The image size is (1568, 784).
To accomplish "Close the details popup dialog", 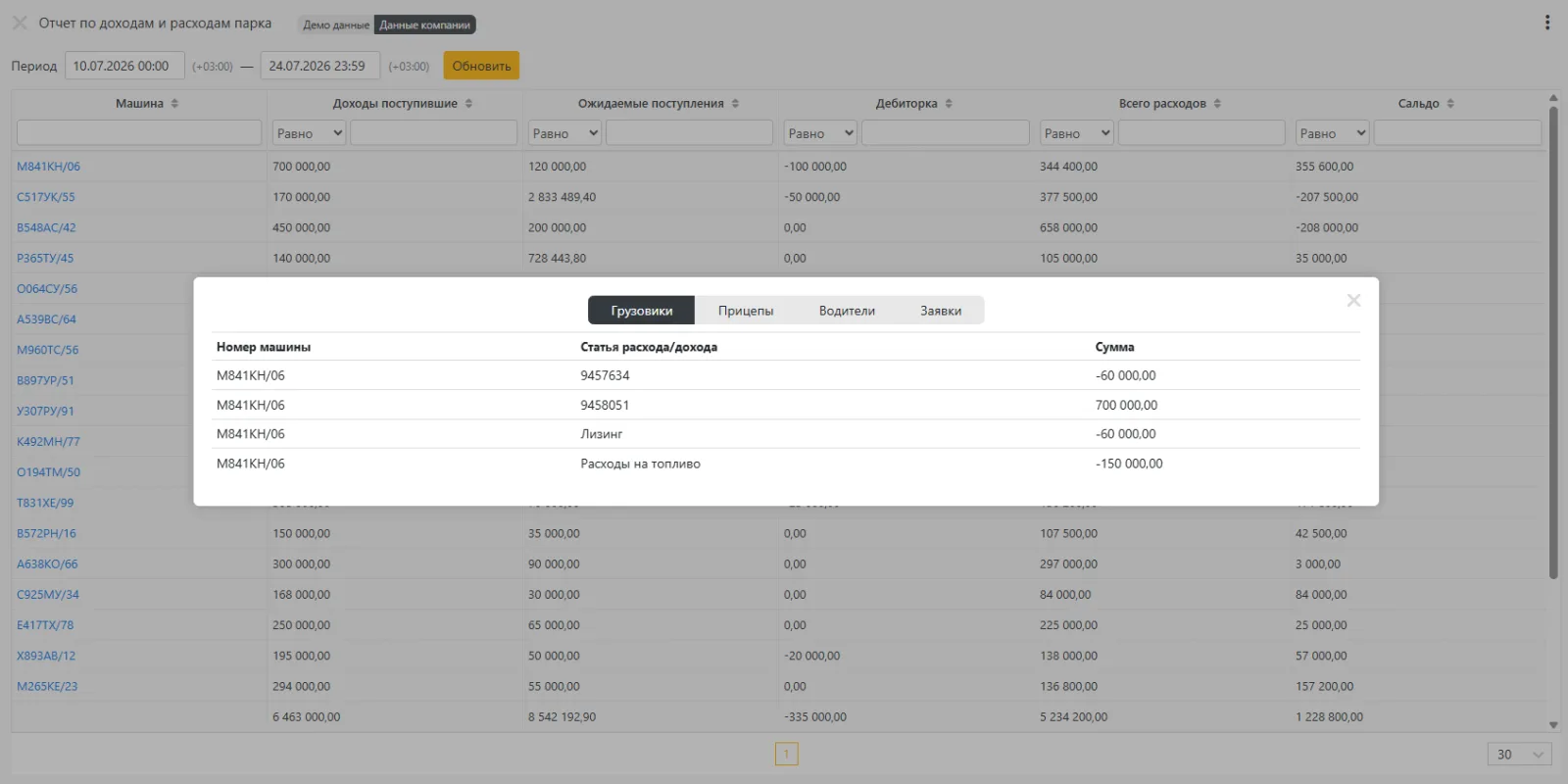I will coord(1353,301).
